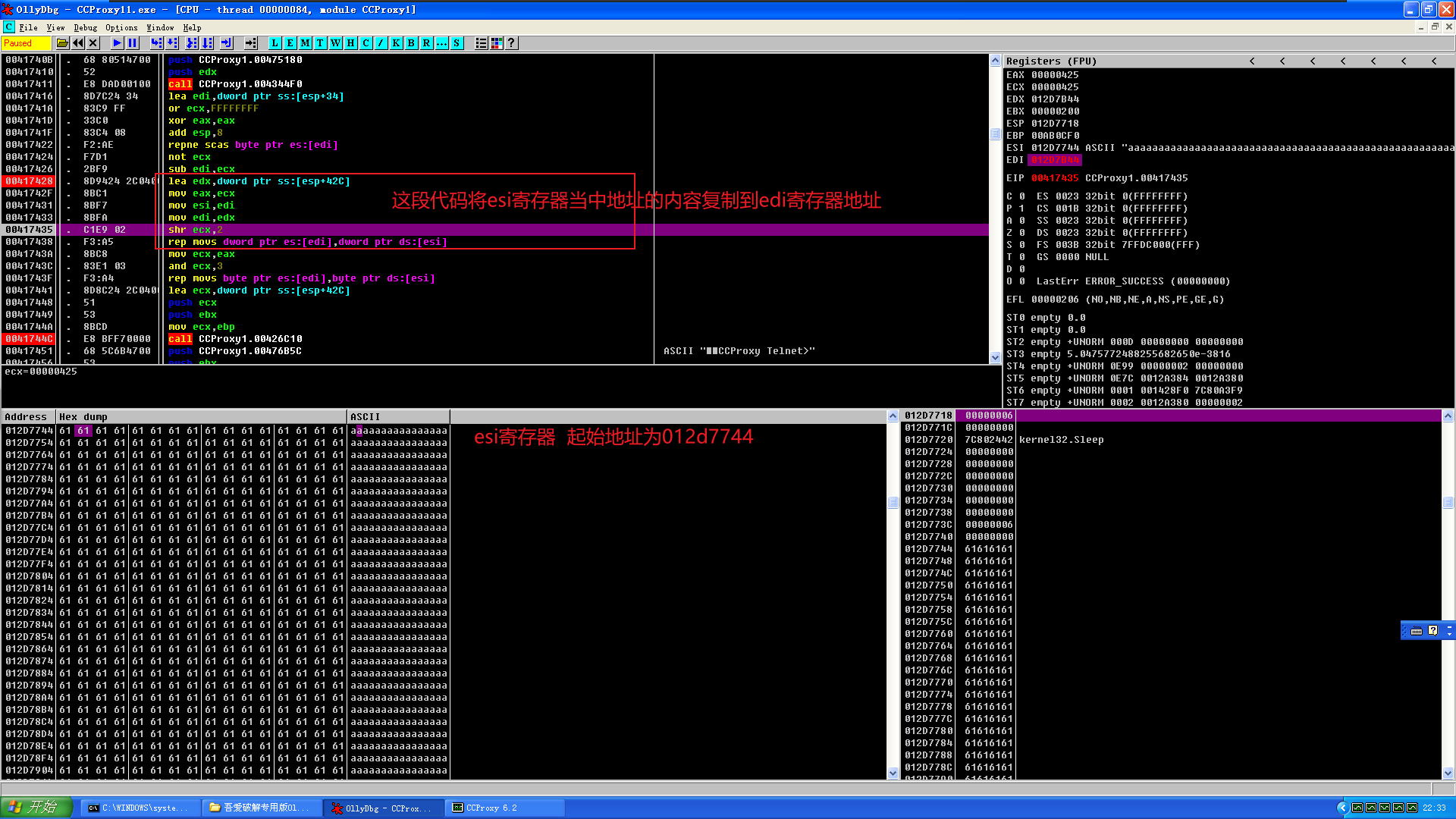1456x819 pixels.
Task: Run the program with the play icon
Action: 117,43
